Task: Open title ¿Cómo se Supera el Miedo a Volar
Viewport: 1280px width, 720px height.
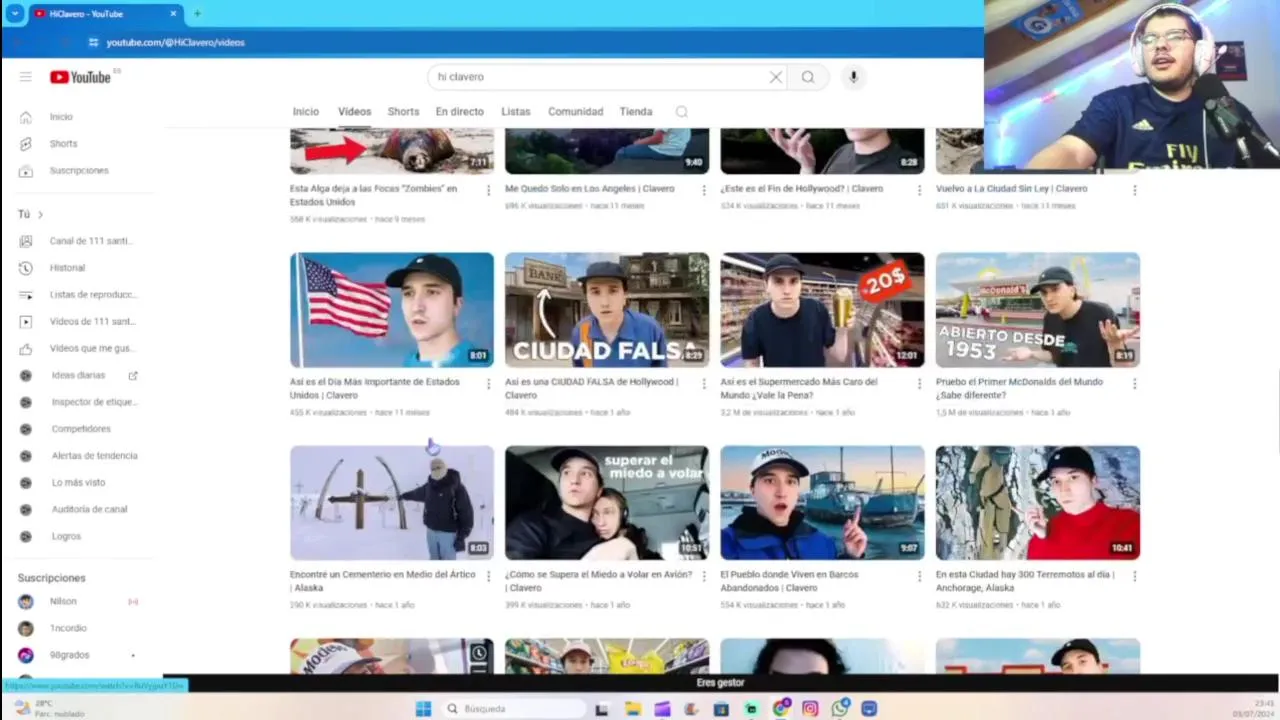Action: [598, 581]
